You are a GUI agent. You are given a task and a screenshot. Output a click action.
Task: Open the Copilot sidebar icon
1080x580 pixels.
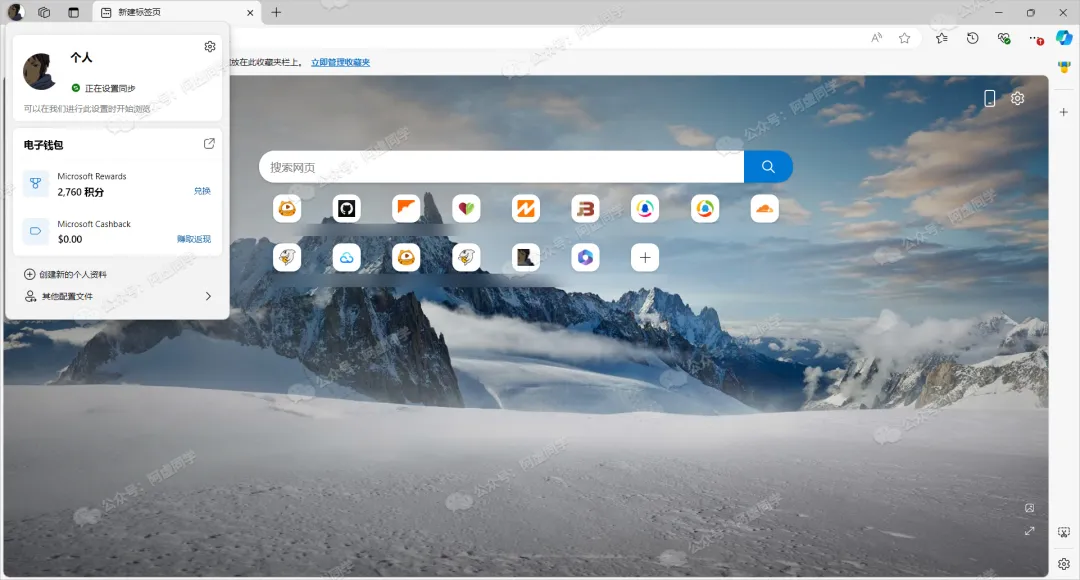1064,38
